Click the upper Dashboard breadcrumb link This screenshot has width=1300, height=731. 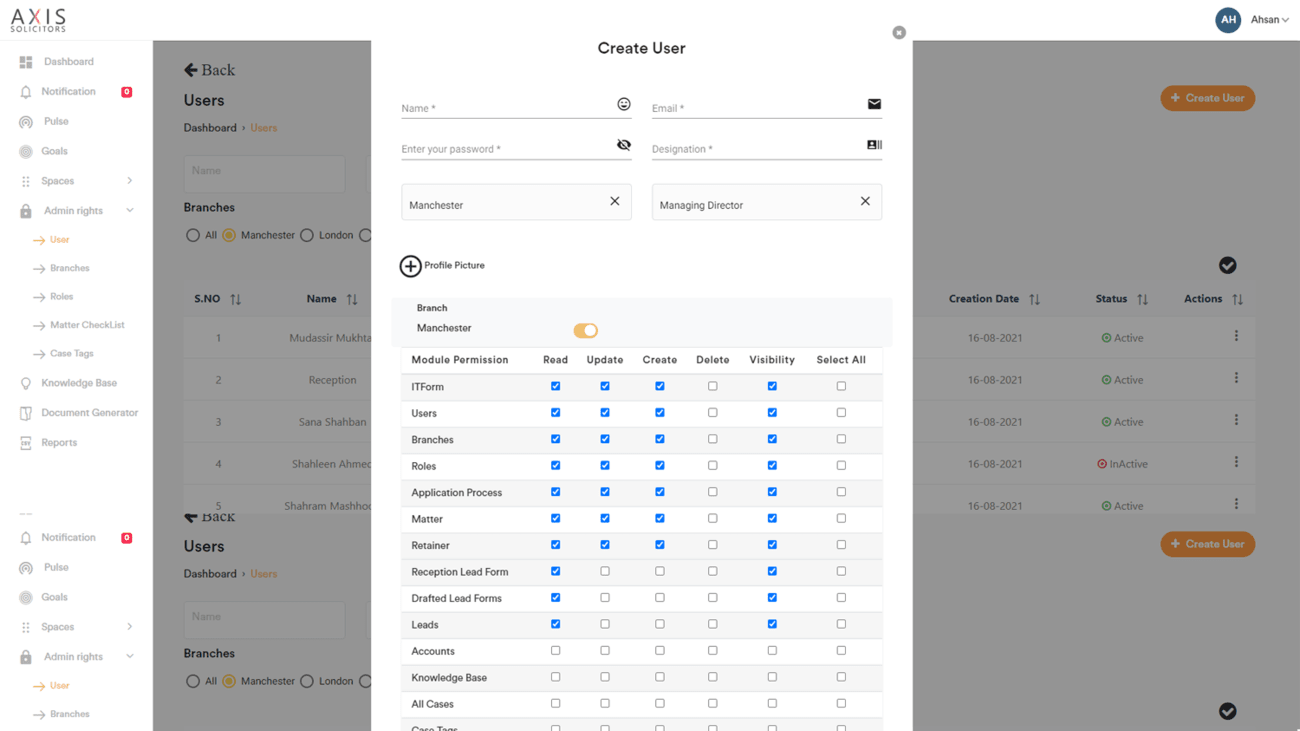210,128
